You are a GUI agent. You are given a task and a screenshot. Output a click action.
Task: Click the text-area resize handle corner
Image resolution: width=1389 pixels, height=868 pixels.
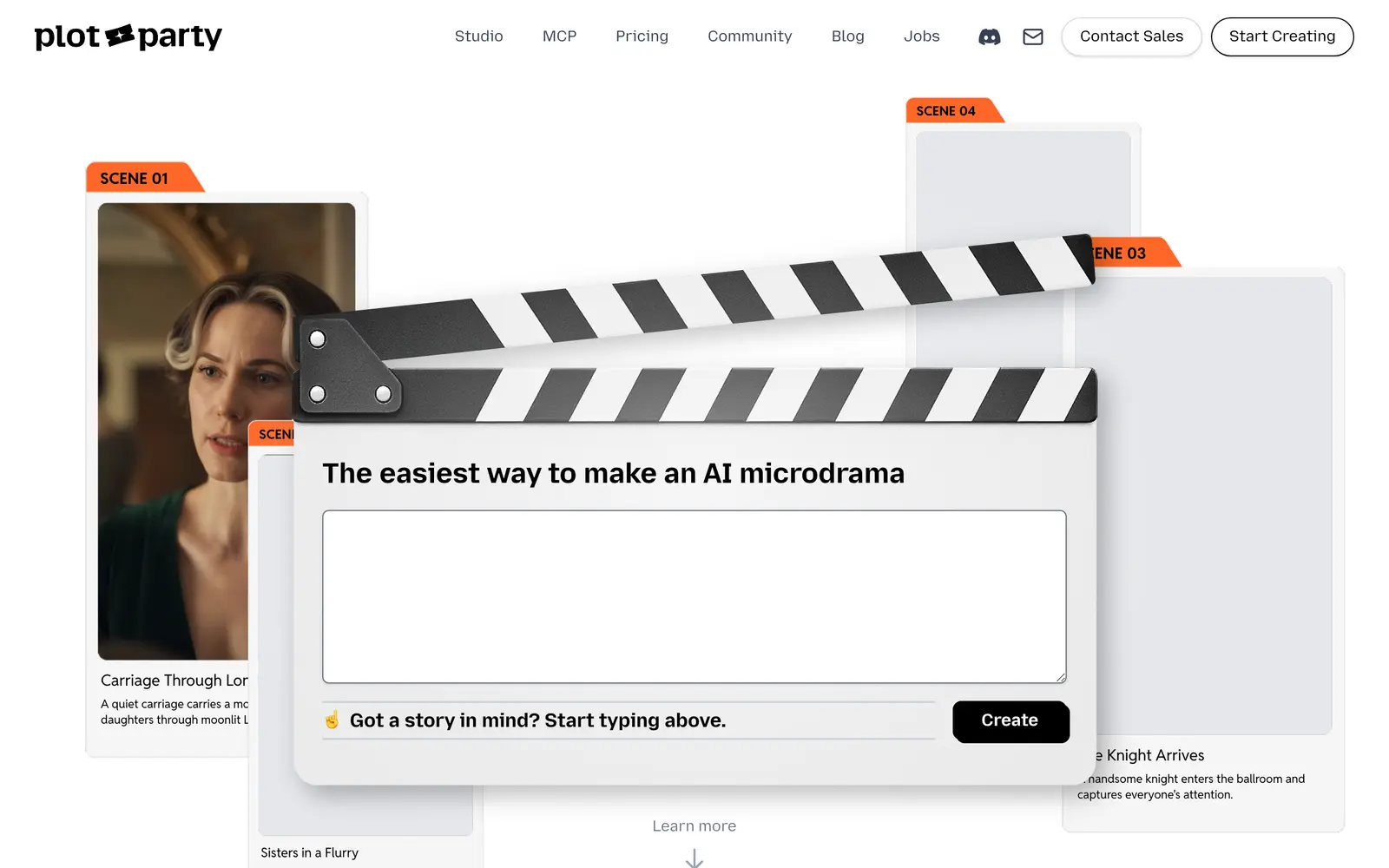1060,677
